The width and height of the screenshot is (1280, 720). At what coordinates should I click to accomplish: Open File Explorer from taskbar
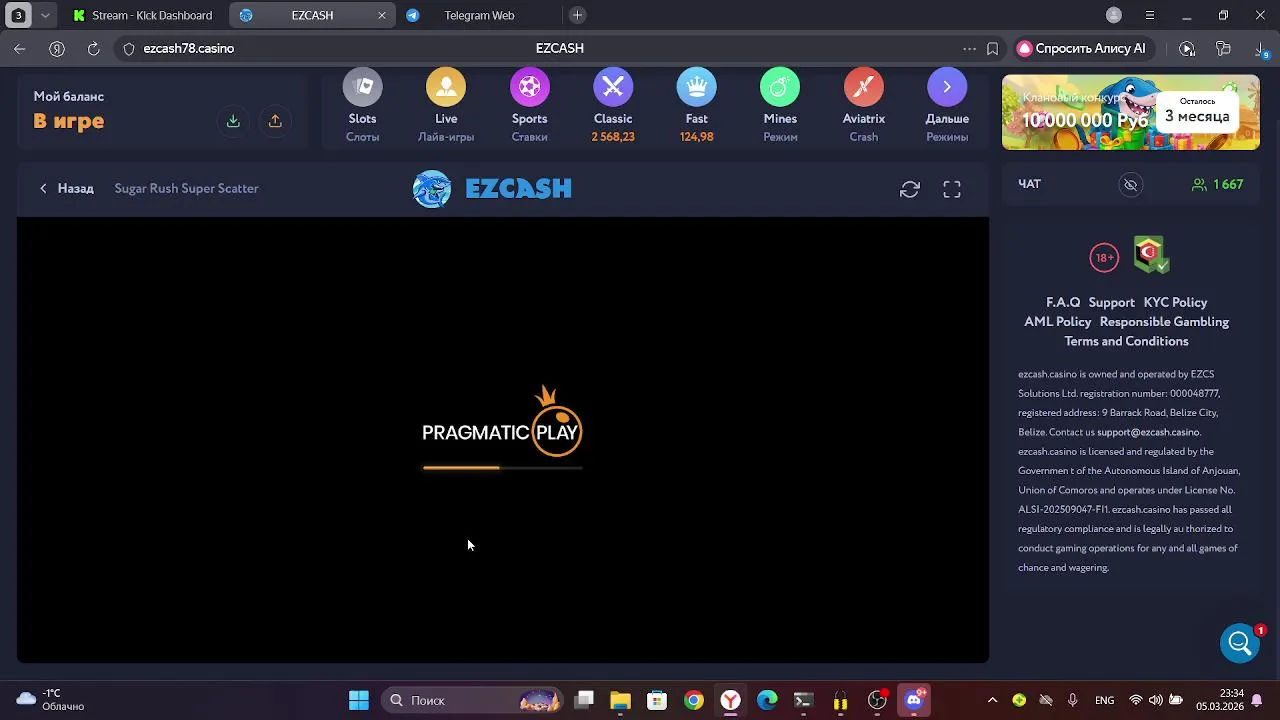tap(620, 700)
